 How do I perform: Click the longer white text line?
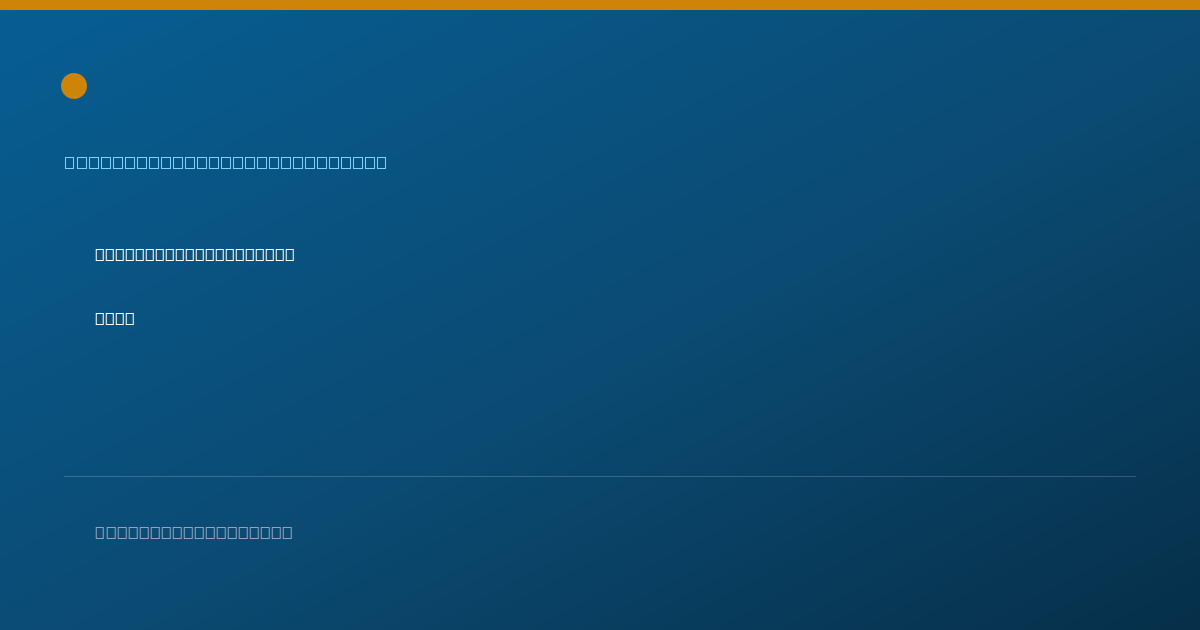195,254
